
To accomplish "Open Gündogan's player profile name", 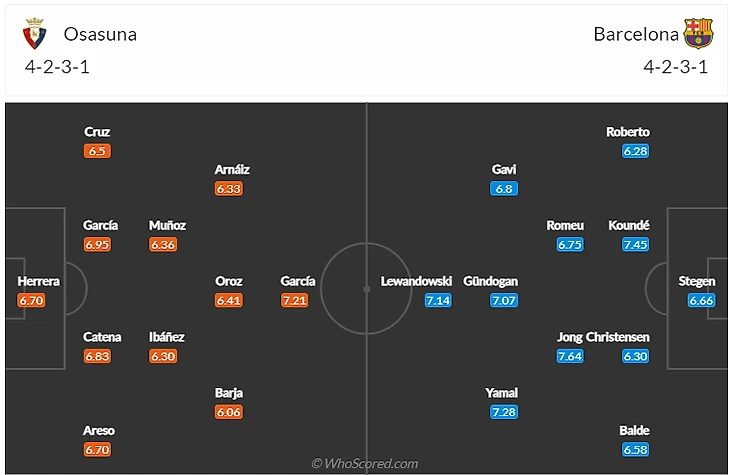I will pyautogui.click(x=490, y=281).
